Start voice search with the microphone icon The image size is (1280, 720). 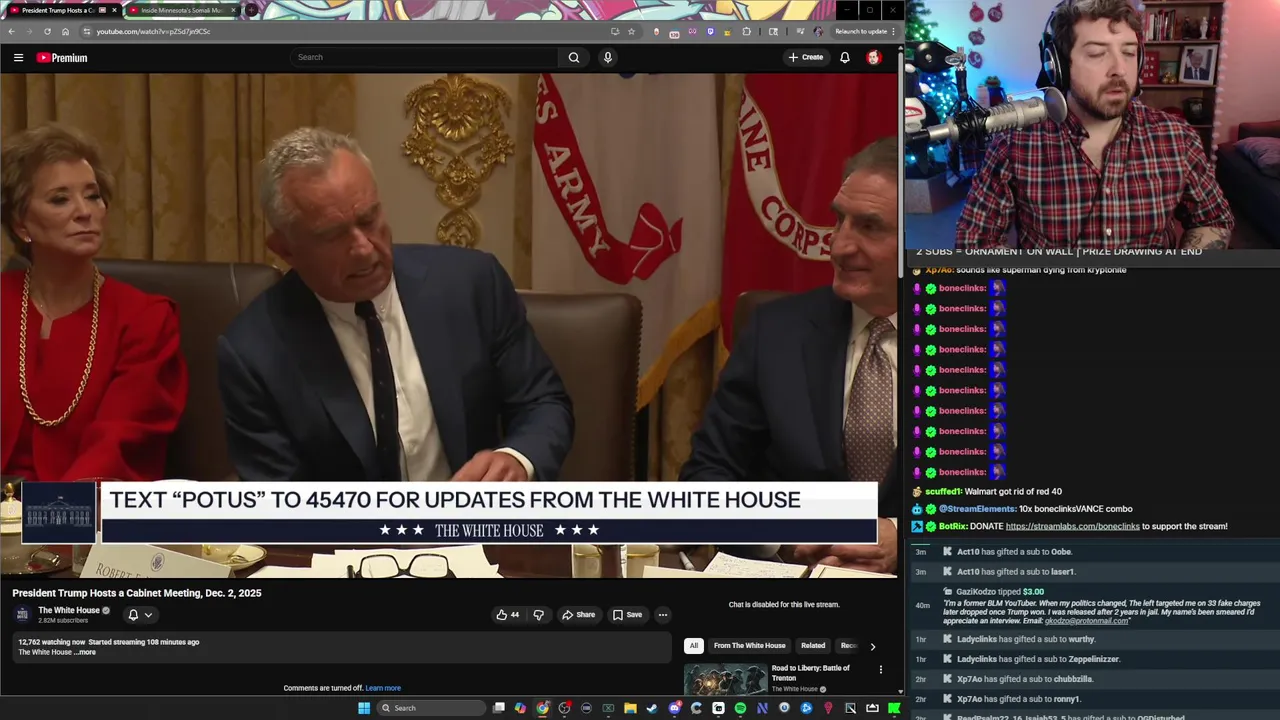coord(607,57)
